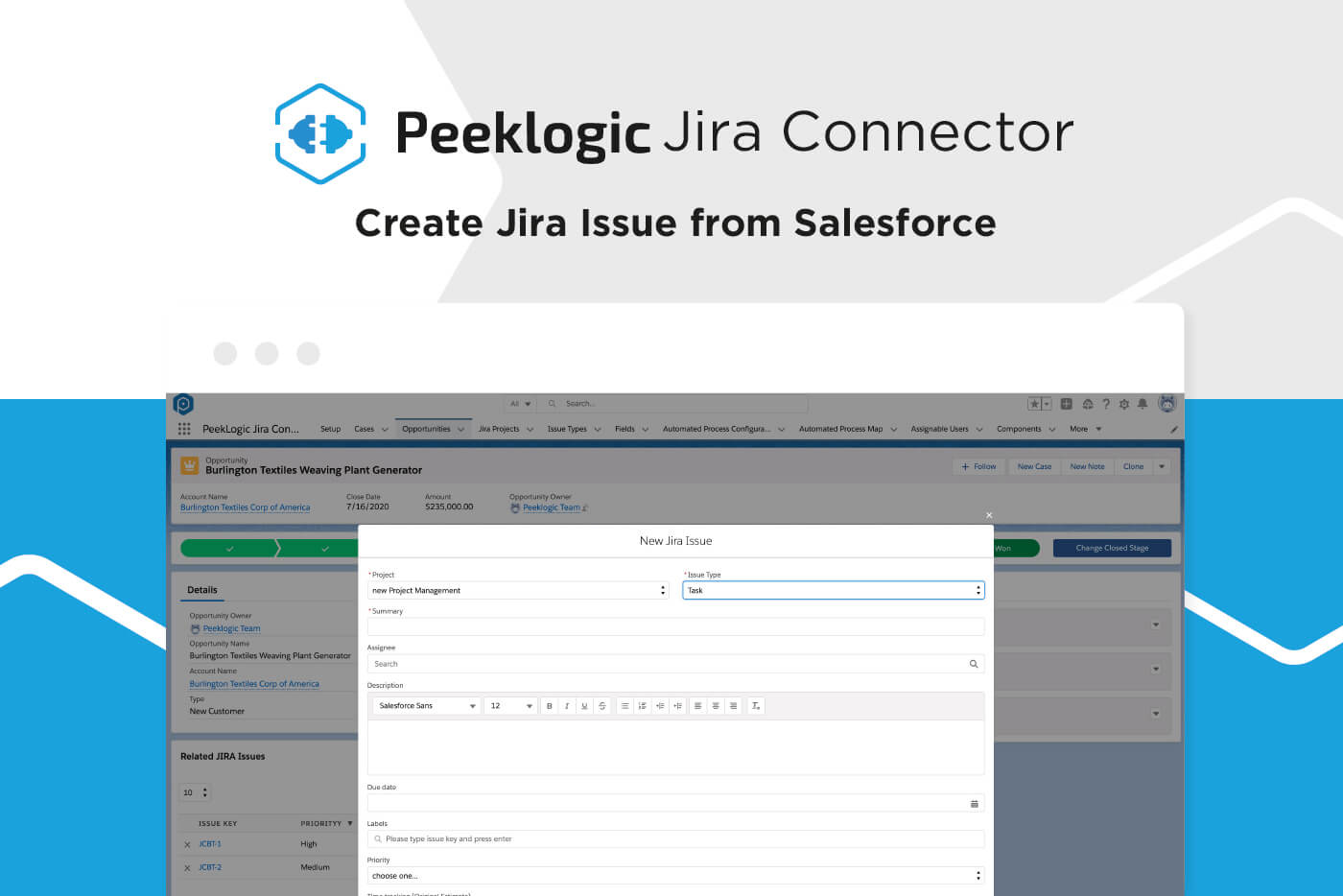Open the App Launcher grid icon
This screenshot has height=896, width=1343.
(184, 429)
